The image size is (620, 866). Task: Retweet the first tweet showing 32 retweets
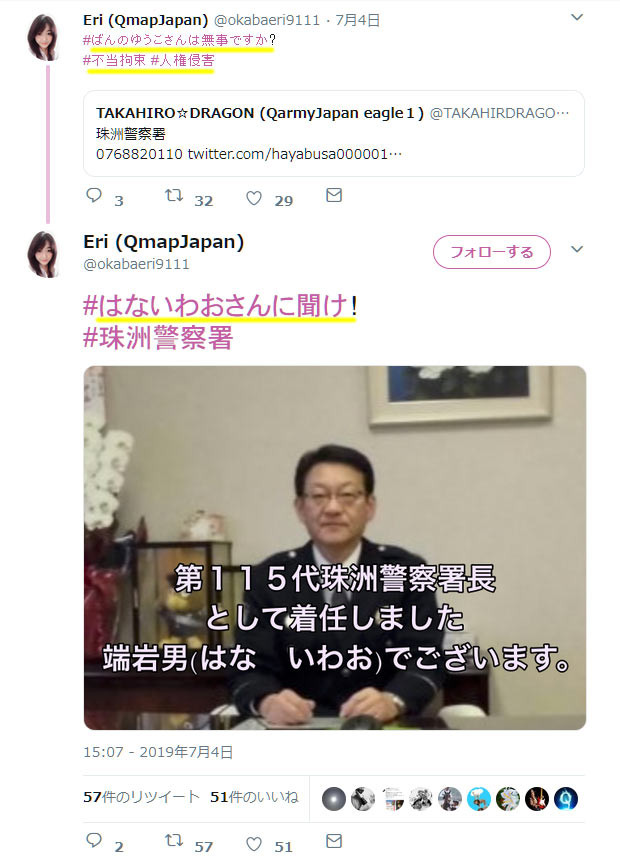(x=174, y=196)
